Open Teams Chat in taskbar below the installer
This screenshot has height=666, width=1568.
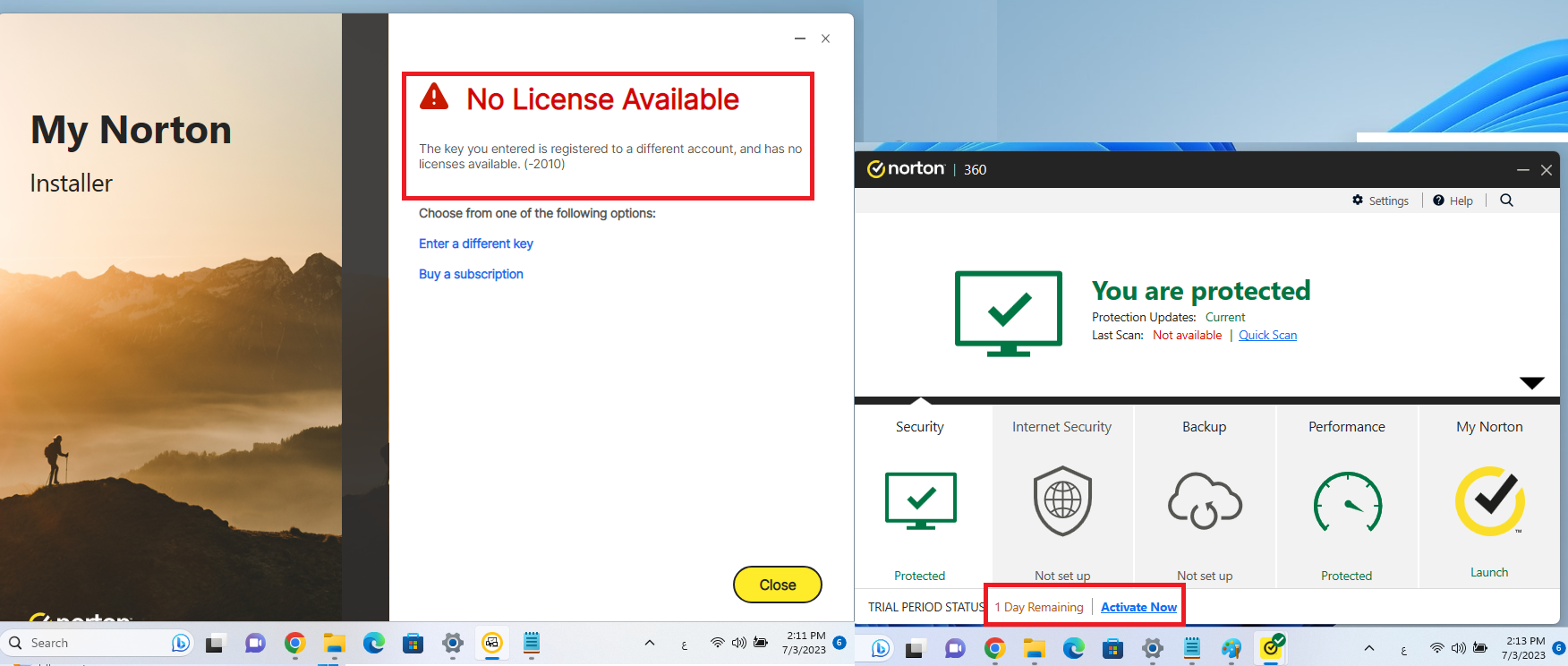click(x=255, y=643)
